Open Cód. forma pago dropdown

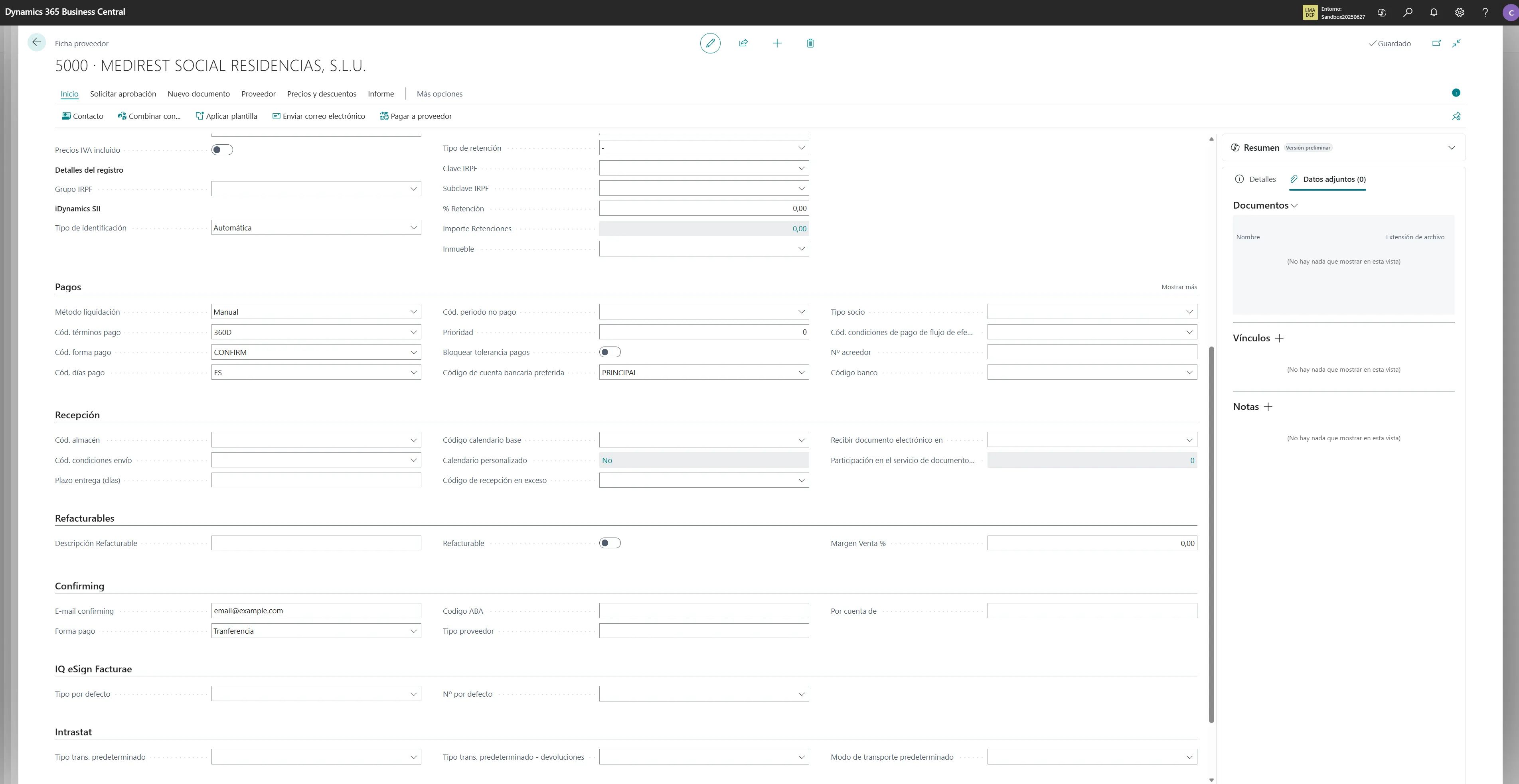coord(413,352)
